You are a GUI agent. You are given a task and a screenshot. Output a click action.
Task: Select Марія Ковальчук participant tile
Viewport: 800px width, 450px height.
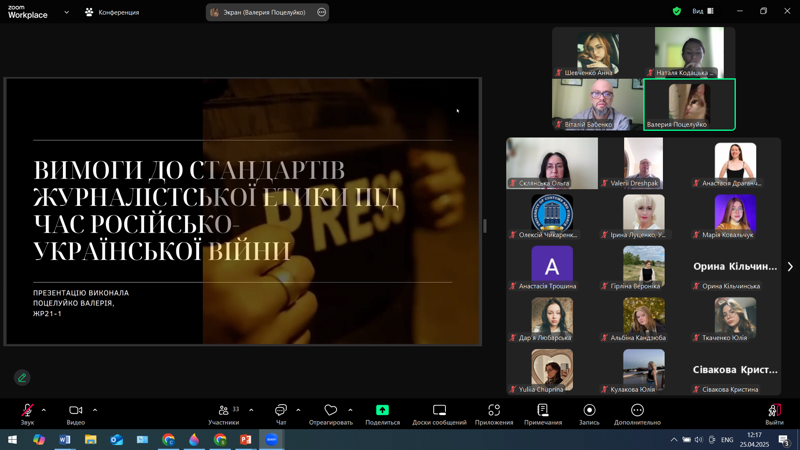[735, 215]
